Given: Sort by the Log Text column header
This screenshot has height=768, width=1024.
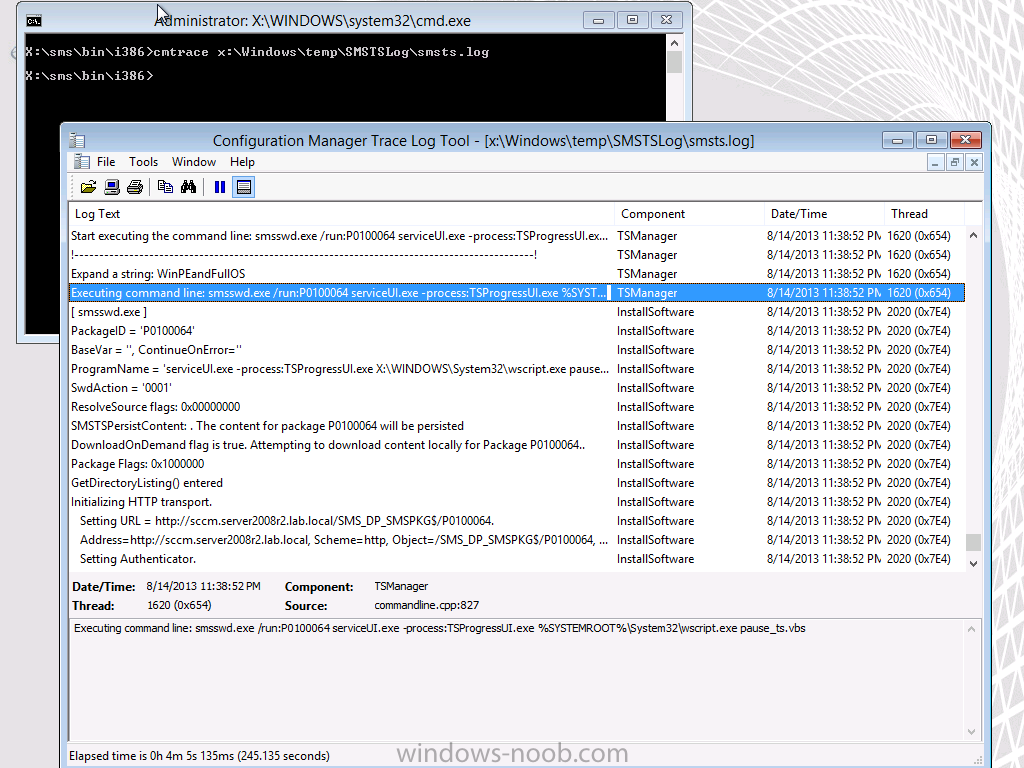Looking at the screenshot, I should [342, 214].
